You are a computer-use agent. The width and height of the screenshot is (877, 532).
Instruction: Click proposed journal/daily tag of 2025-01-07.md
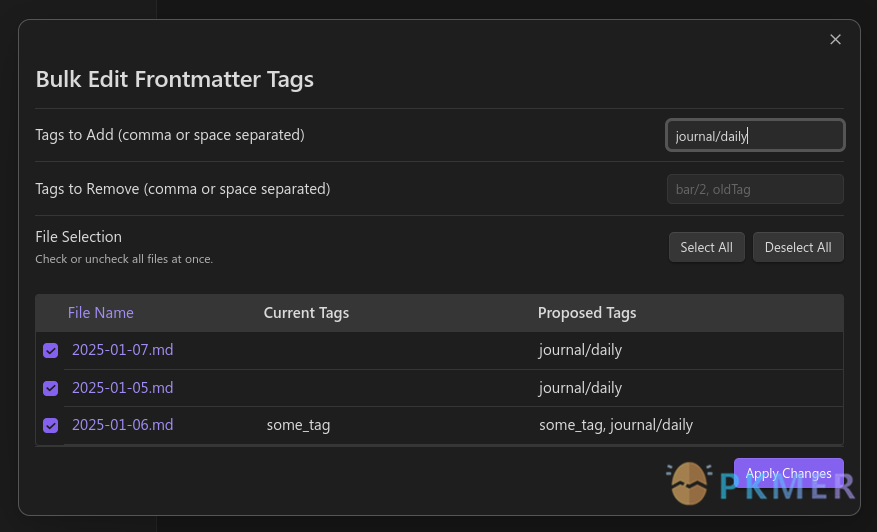coord(580,350)
